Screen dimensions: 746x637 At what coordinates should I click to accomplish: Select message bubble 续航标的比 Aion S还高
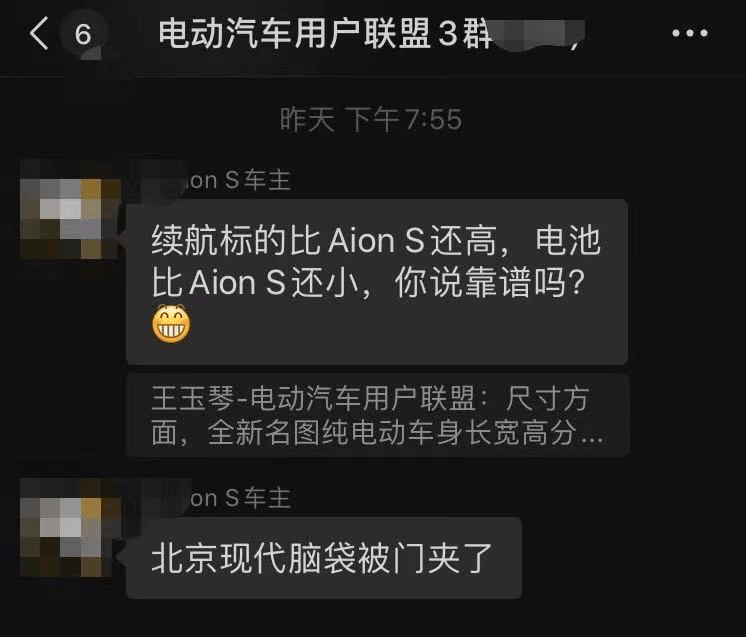pyautogui.click(x=377, y=282)
